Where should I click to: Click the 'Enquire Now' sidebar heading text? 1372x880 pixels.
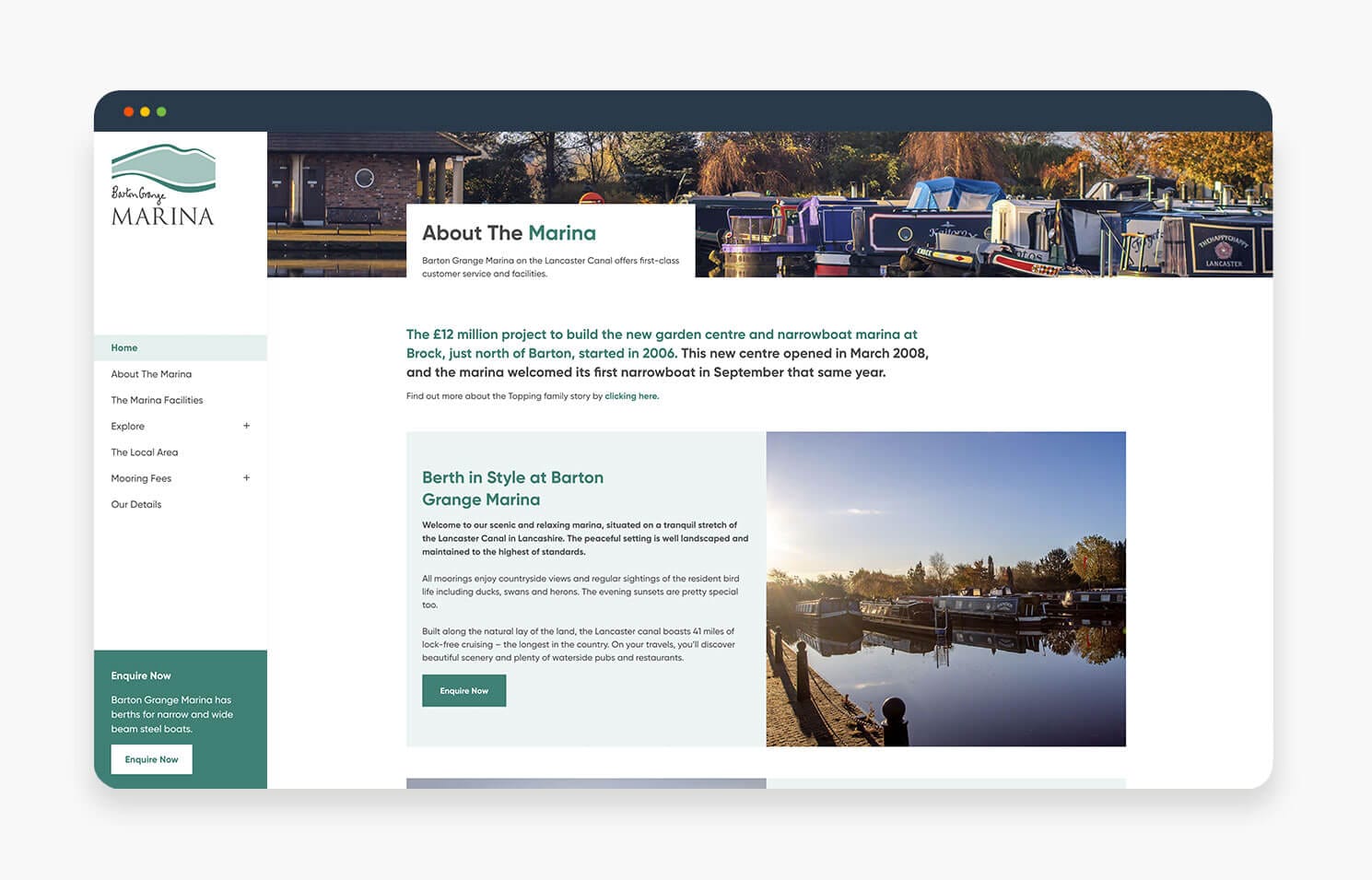click(x=141, y=675)
